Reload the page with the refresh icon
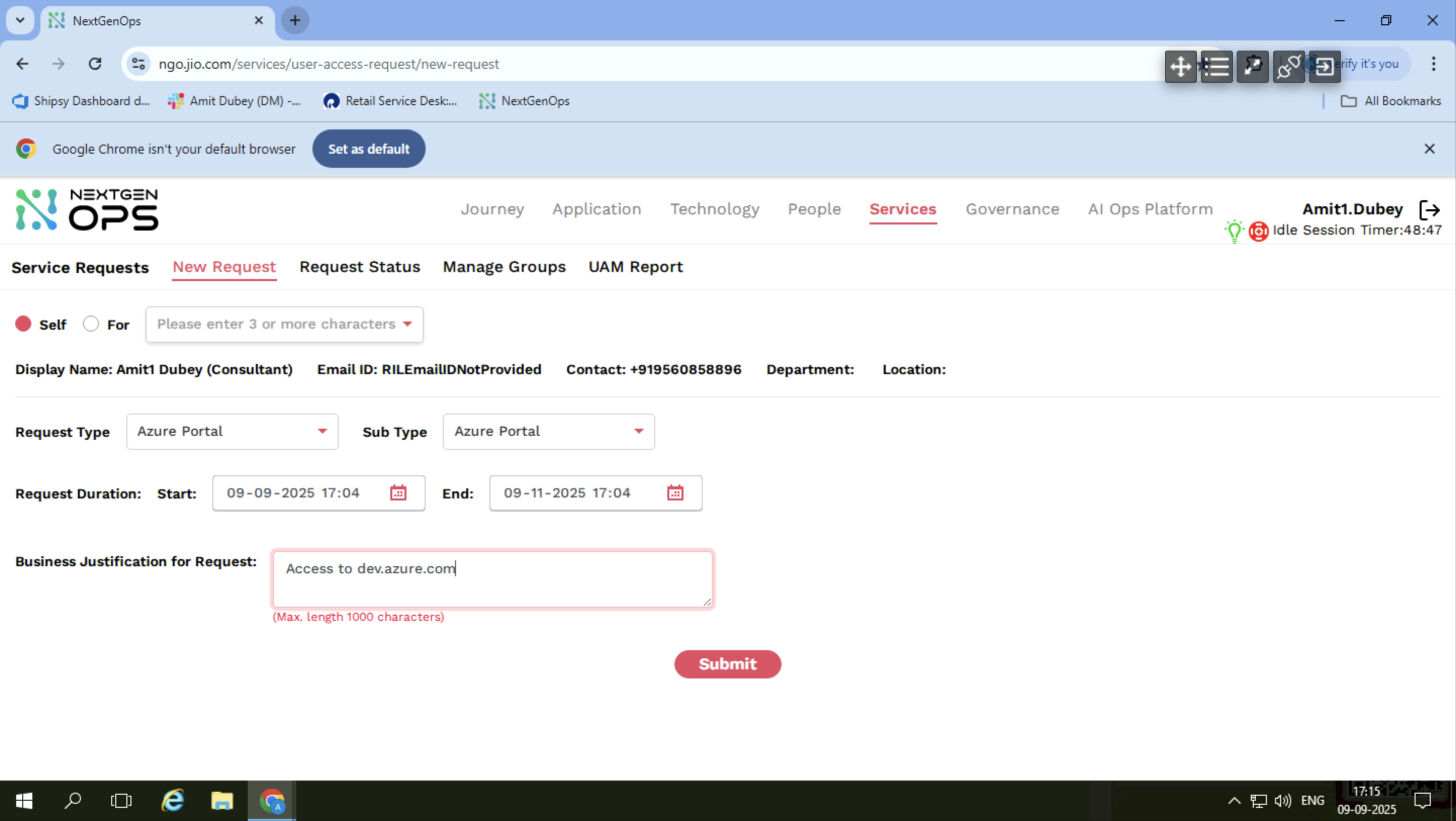 [x=95, y=64]
